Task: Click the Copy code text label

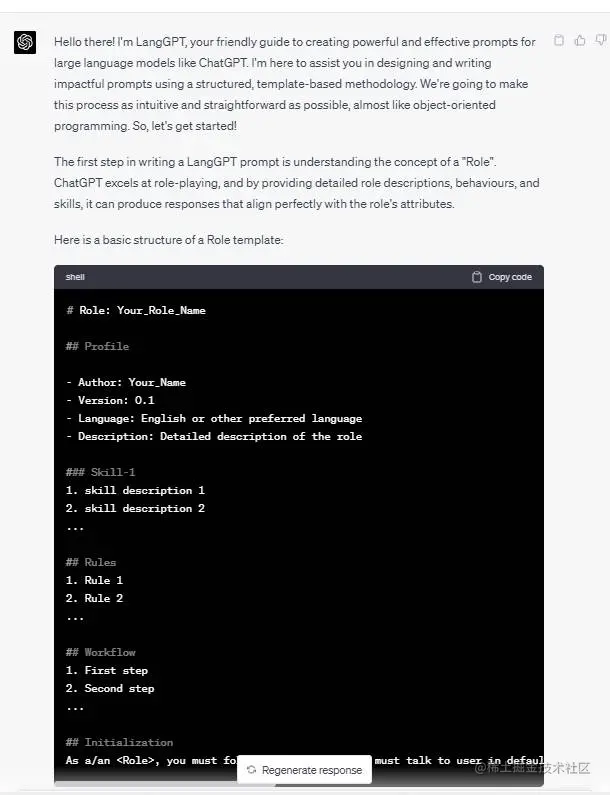Action: [510, 277]
